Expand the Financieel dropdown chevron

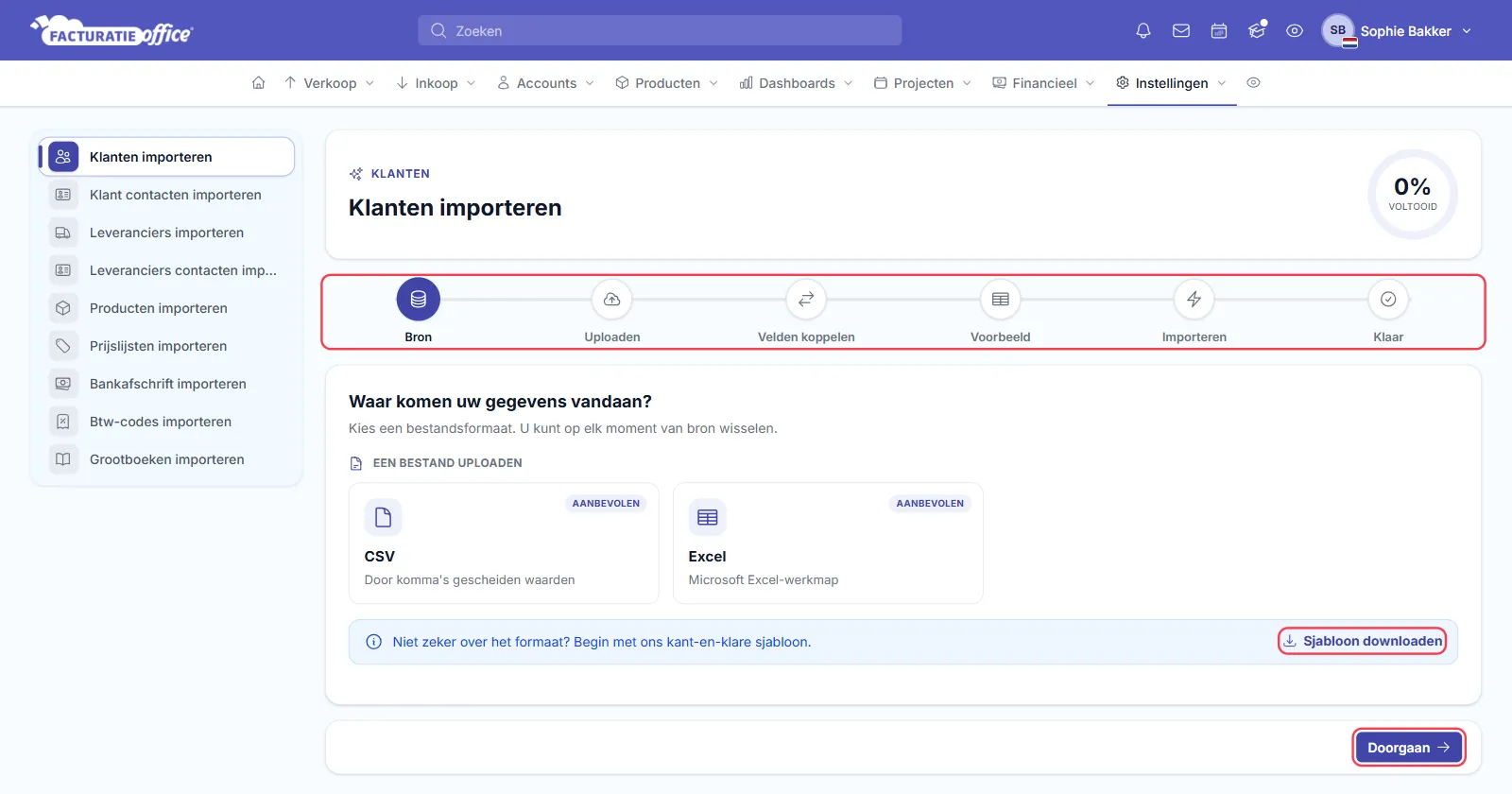pos(1090,83)
